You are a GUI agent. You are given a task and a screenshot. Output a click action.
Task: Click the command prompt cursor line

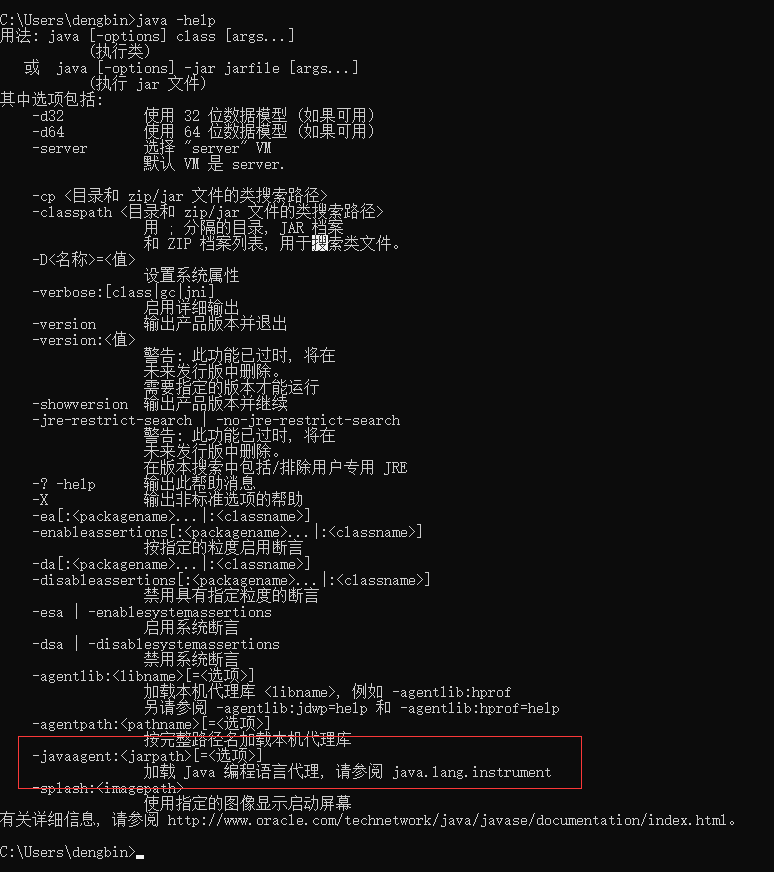[x=72, y=852]
